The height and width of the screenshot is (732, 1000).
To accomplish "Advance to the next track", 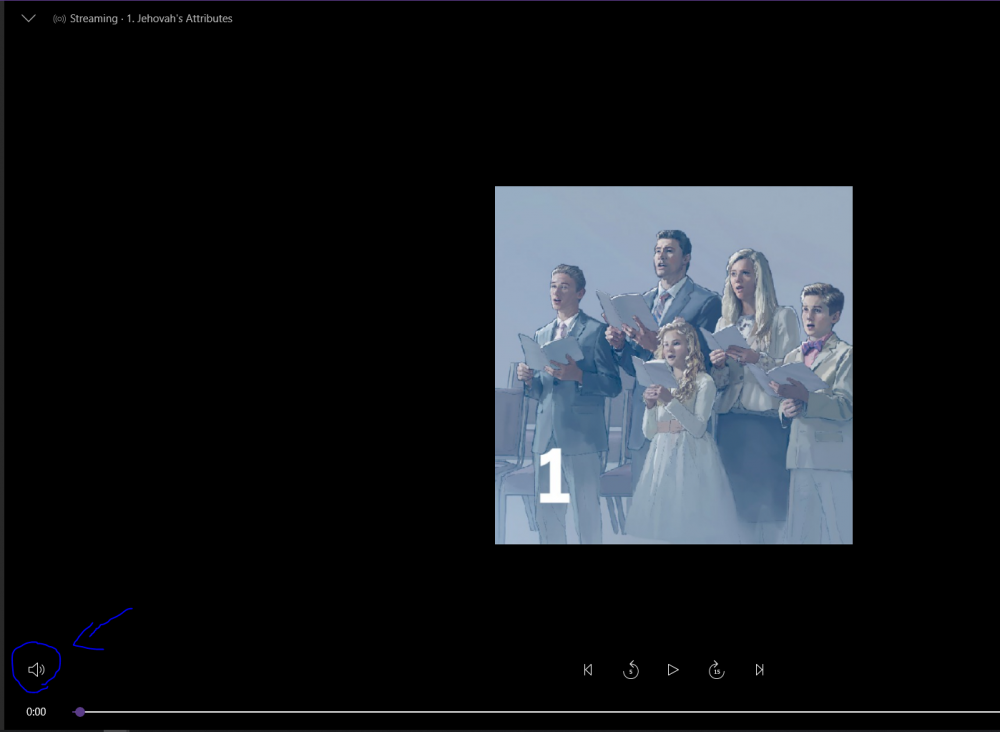I will tap(760, 670).
